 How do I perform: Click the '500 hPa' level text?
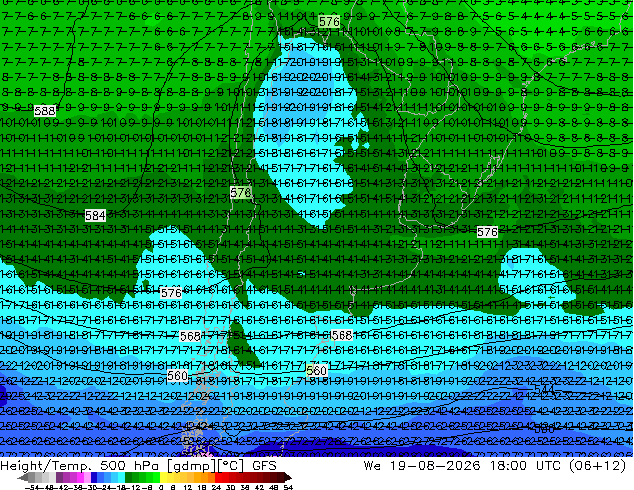tap(129, 466)
